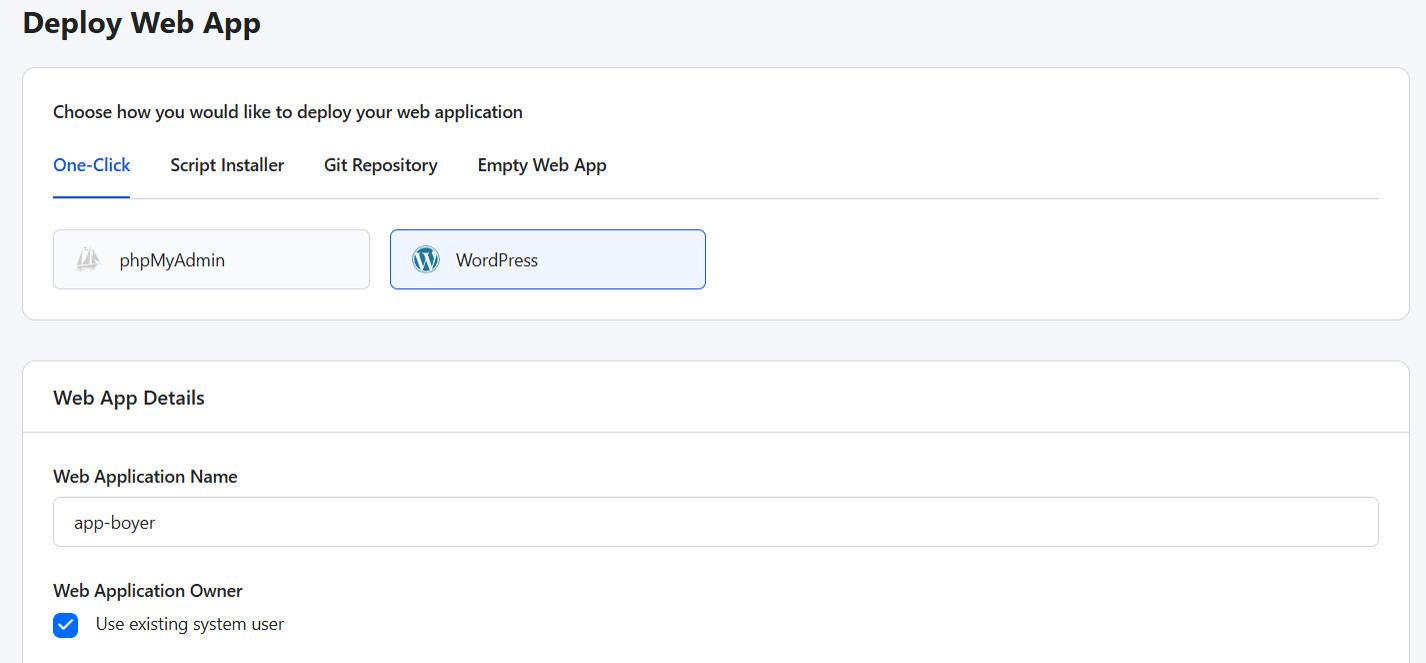Click the Deploy Web App page heading
Viewport: 1426px width, 663px height.
point(142,22)
